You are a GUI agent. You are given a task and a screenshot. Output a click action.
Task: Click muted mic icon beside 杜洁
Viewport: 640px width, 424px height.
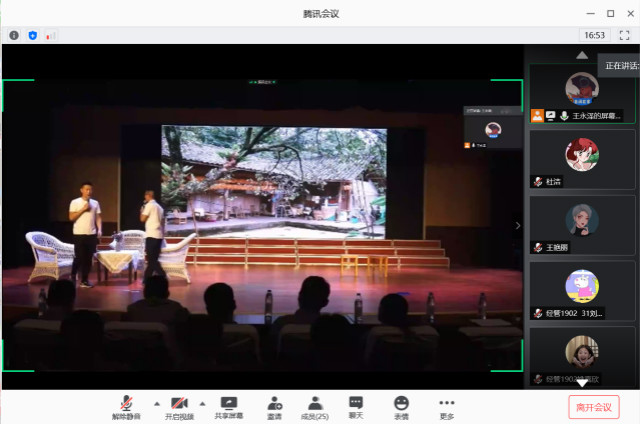click(x=538, y=182)
